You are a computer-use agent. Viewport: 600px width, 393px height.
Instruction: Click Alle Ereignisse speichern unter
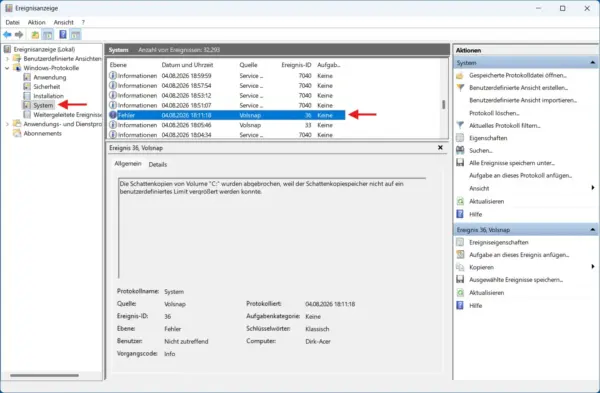pyautogui.click(x=512, y=163)
